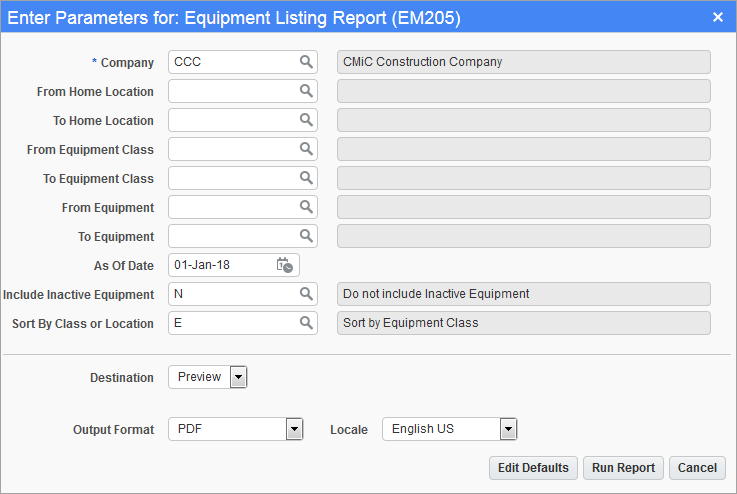The width and height of the screenshot is (737, 494).
Task: Cancel the report parameters dialog
Action: (697, 468)
